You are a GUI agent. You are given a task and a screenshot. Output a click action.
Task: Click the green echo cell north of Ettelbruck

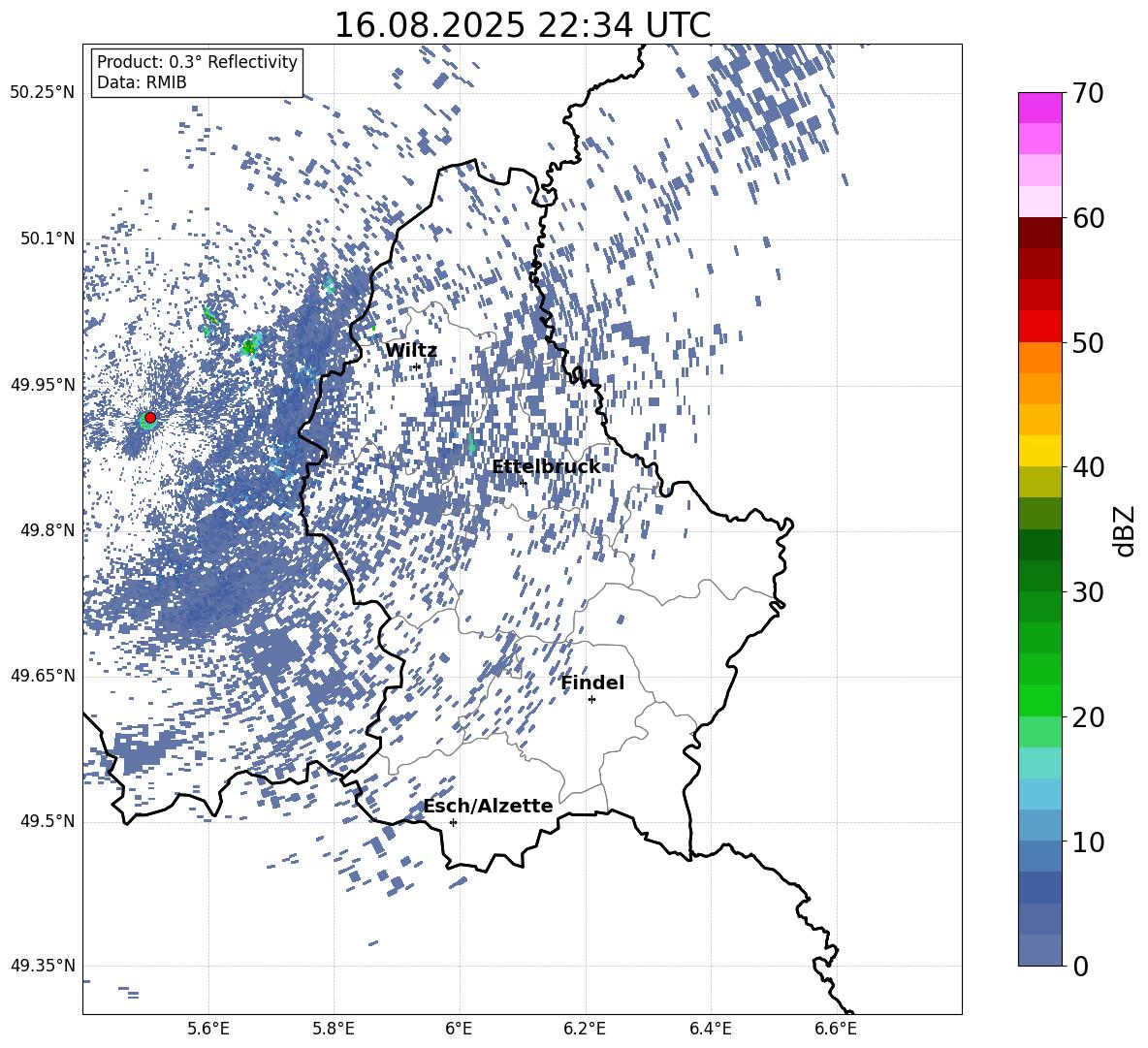[471, 443]
